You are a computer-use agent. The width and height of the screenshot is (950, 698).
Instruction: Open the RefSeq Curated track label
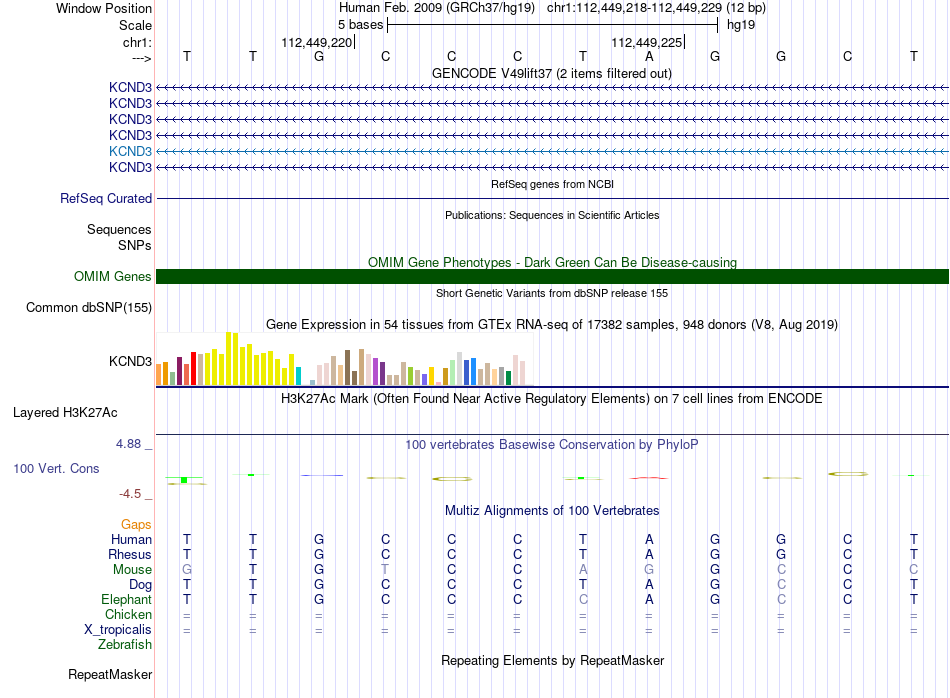pos(106,199)
